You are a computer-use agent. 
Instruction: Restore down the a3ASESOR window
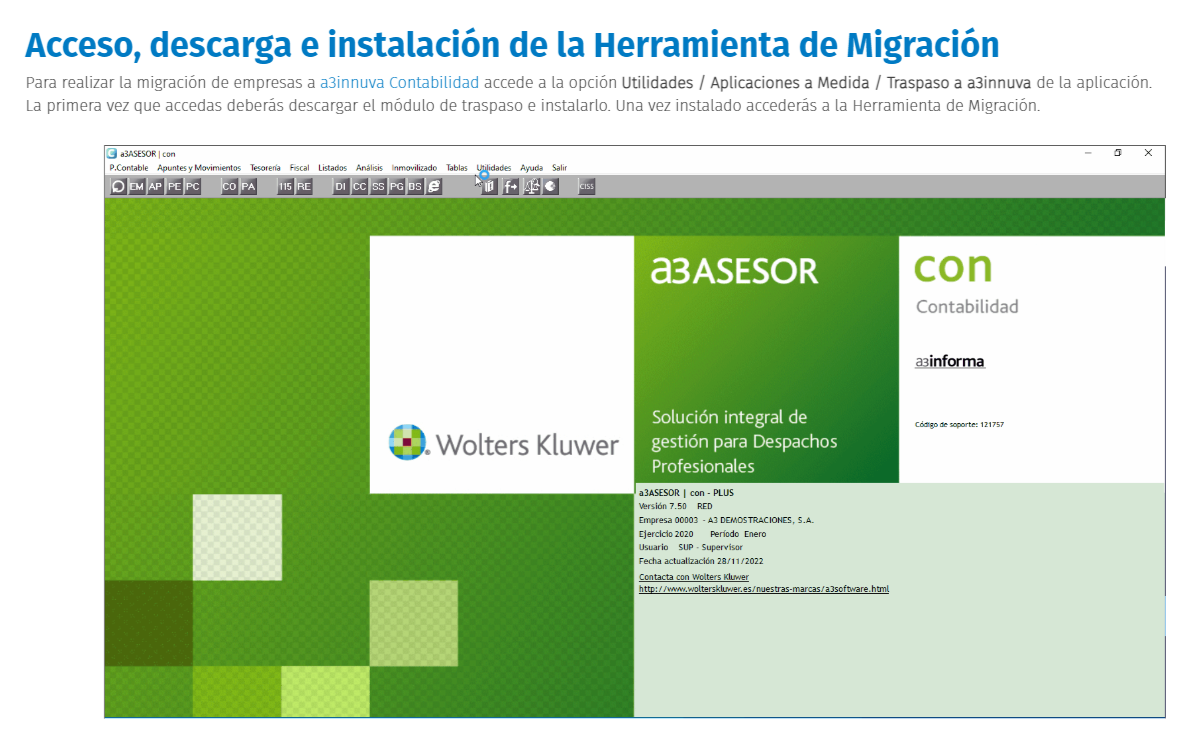1118,153
